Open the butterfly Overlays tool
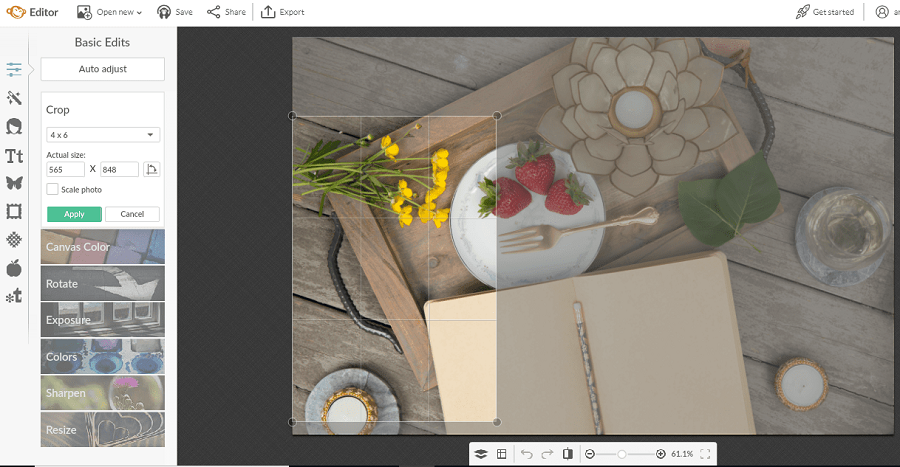Viewport: 900px width, 467px height. [14, 183]
